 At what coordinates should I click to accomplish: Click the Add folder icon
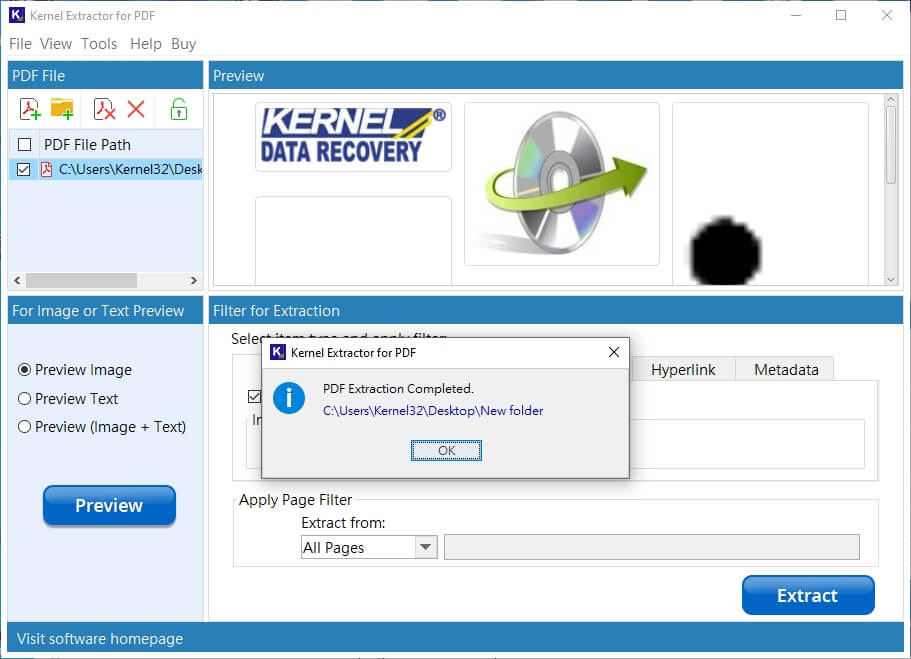coord(62,109)
